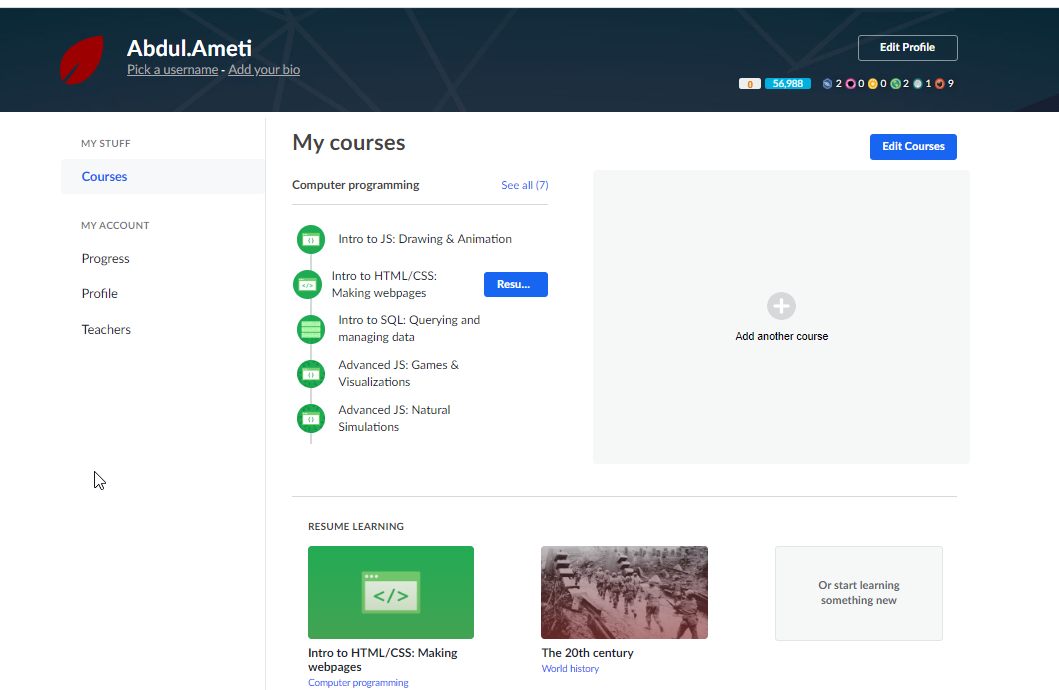The image size is (1059, 690).
Task: Click the orange 0 streak counter
Action: [750, 84]
